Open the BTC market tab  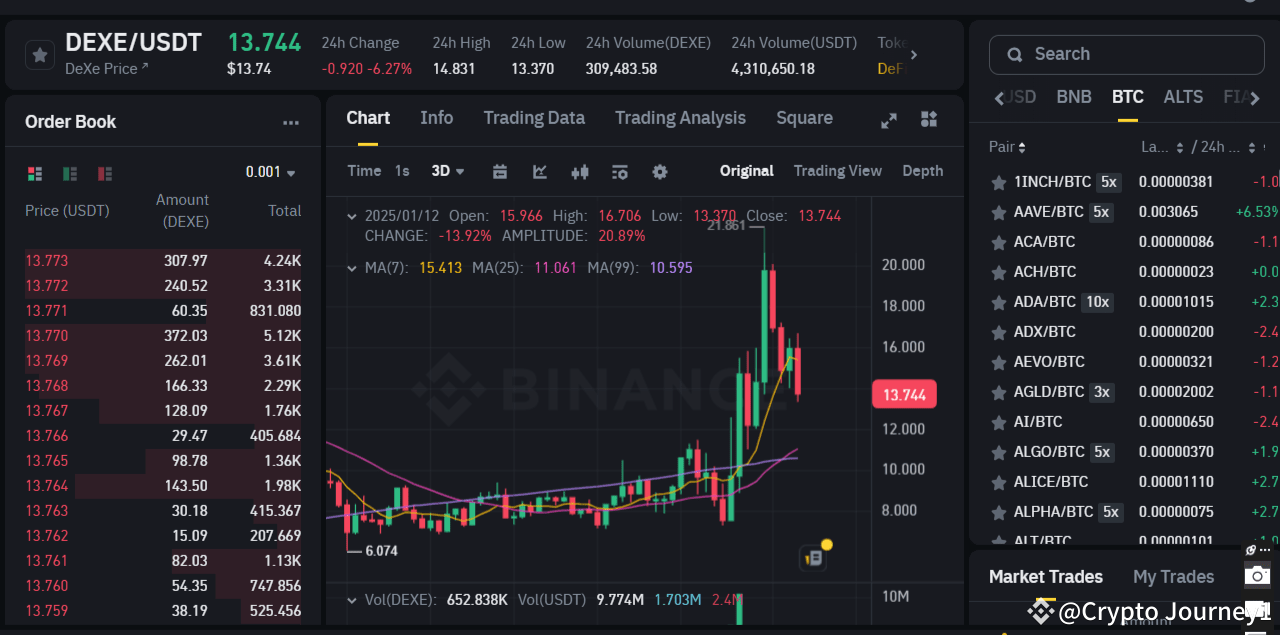point(1127,97)
